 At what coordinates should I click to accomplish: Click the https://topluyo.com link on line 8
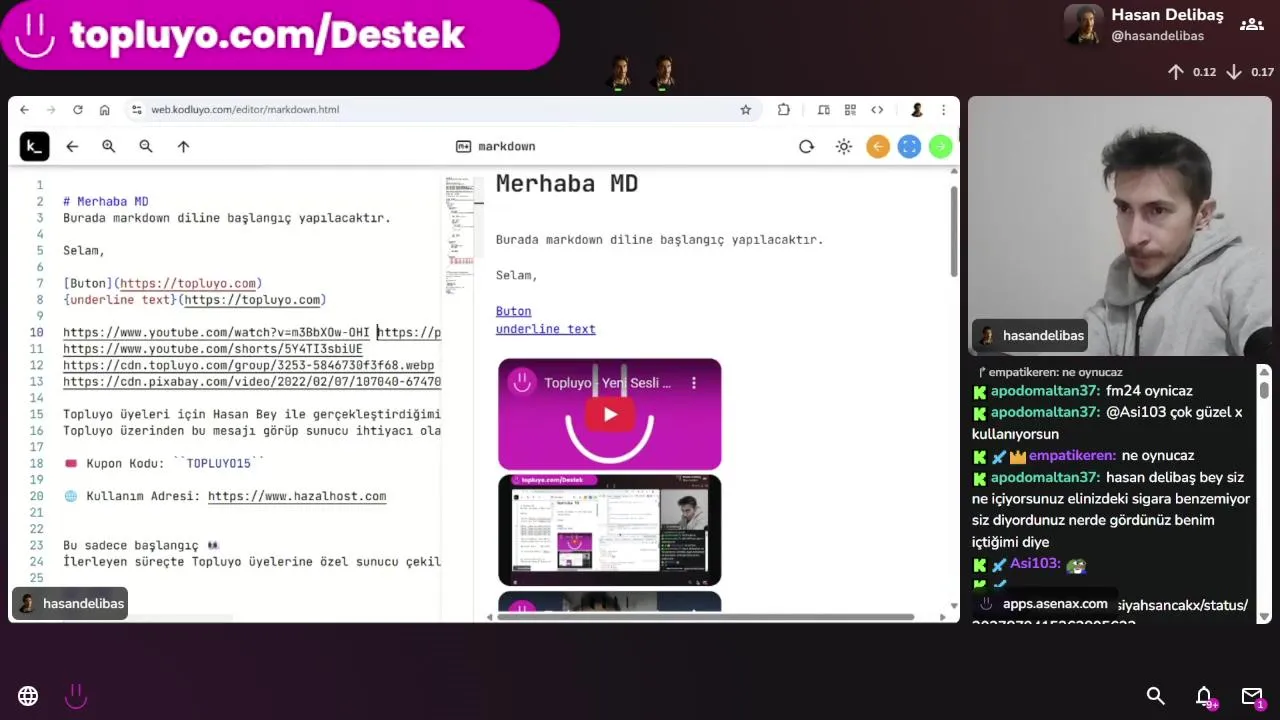coord(252,300)
